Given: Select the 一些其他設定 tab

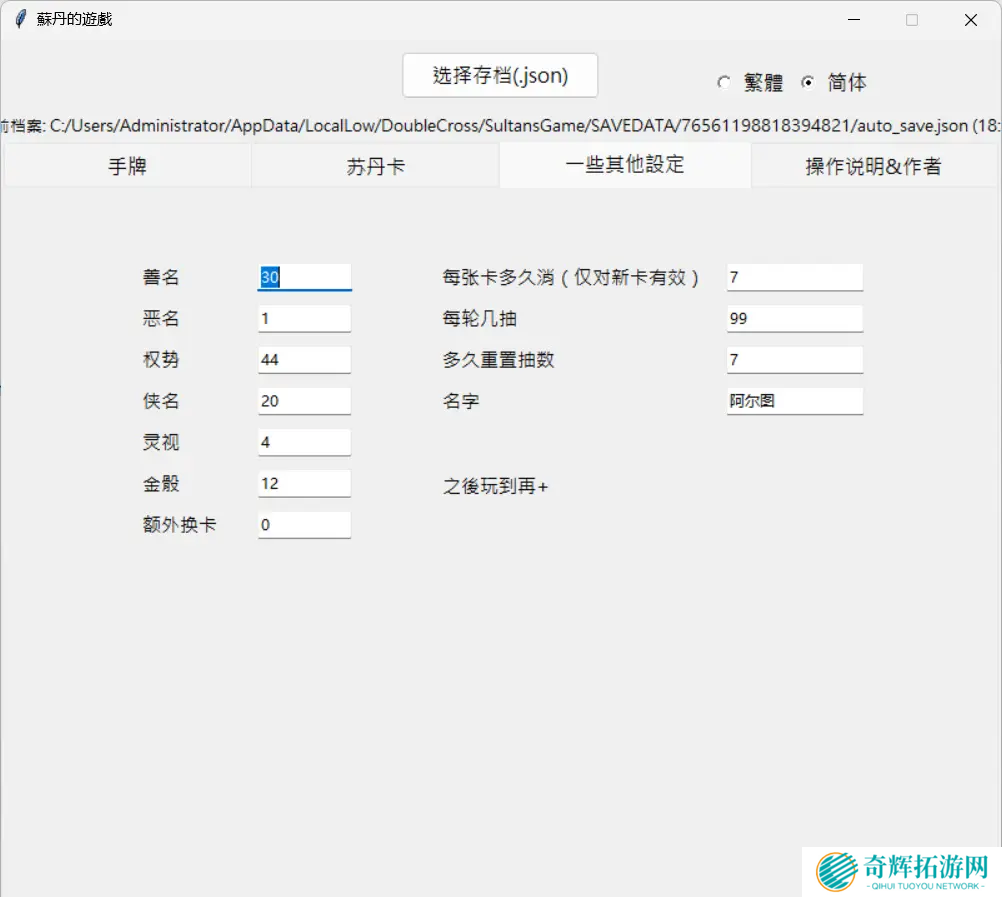Looking at the screenshot, I should pos(625,165).
